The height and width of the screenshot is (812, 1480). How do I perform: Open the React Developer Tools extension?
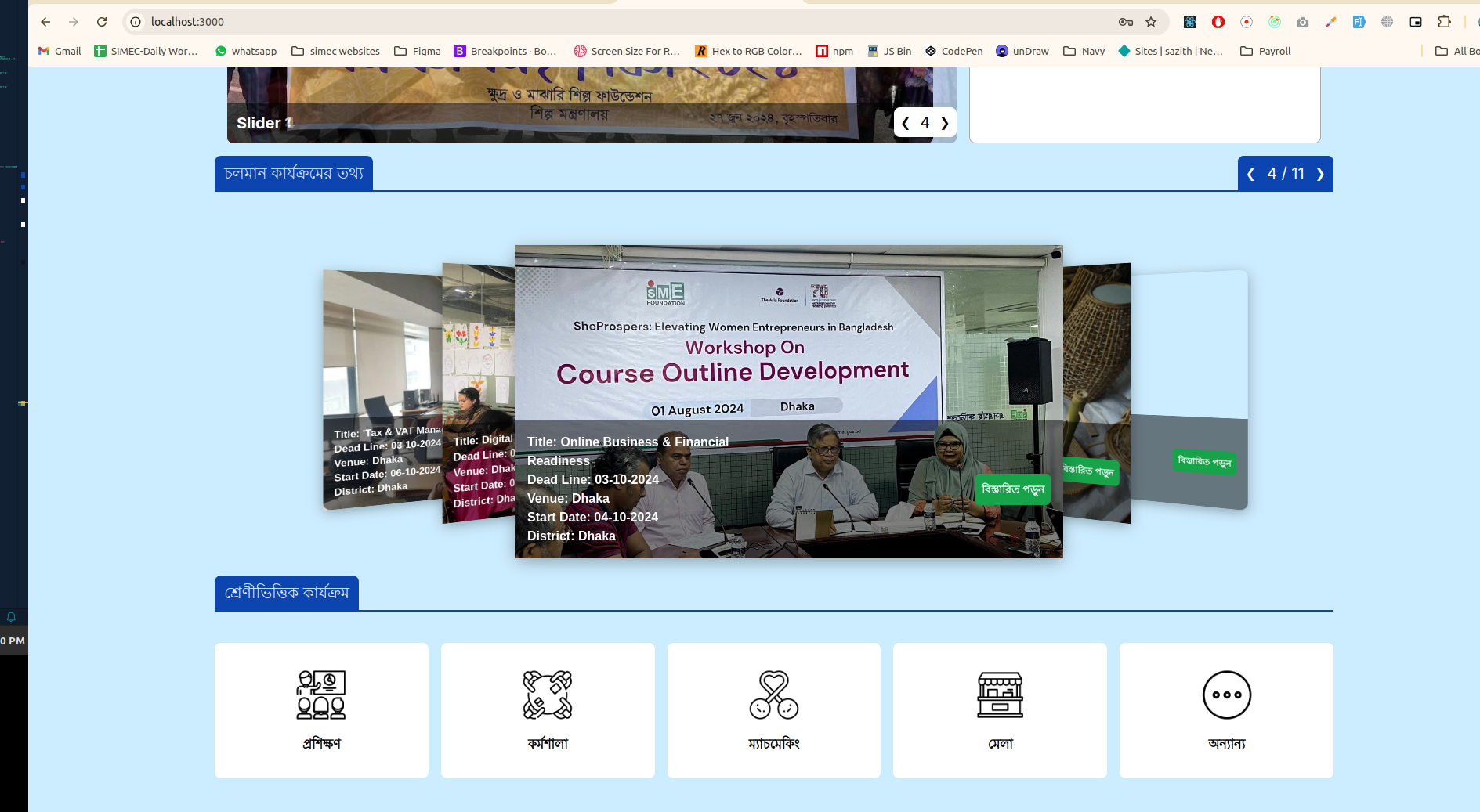pos(1190,22)
